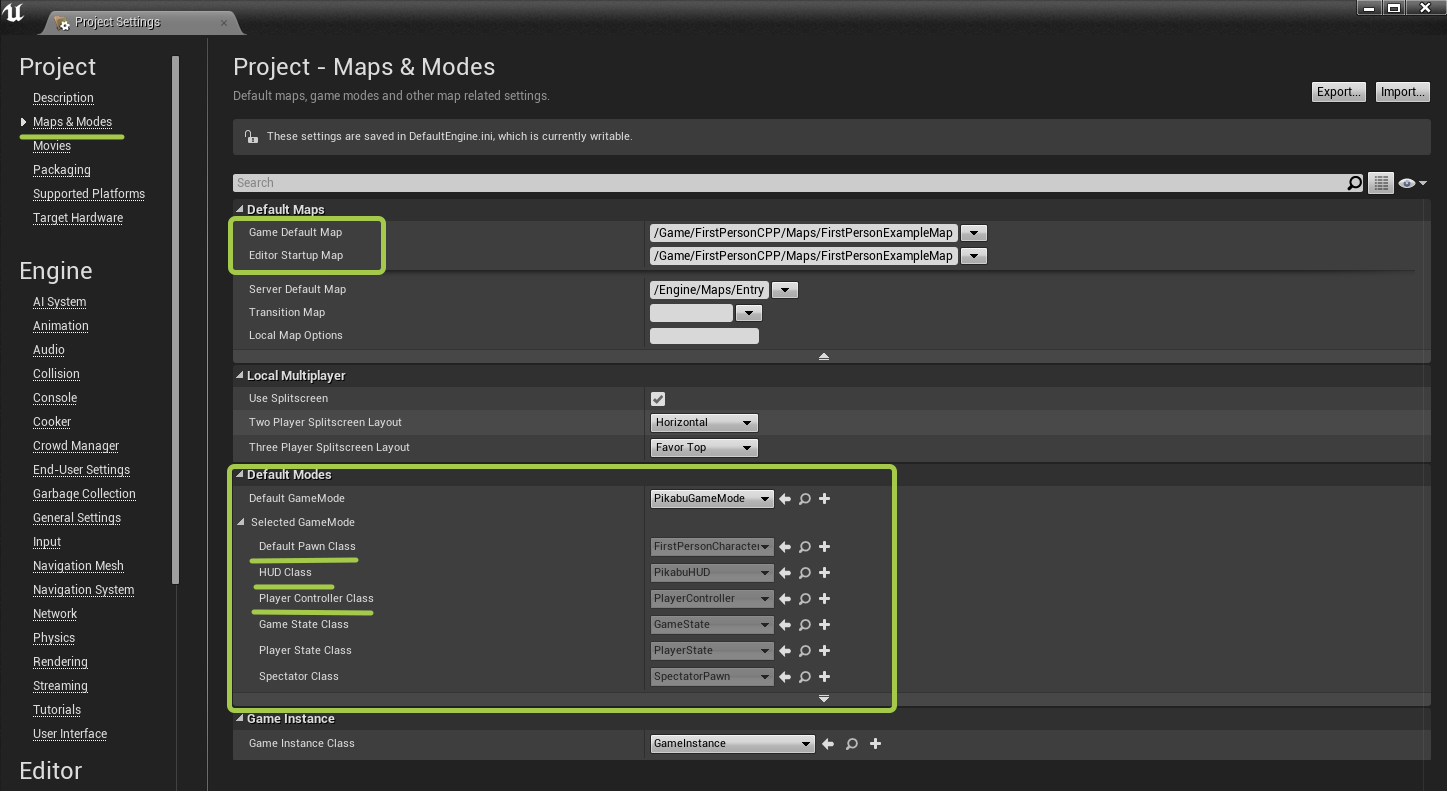Create new Player Controller Class with plus
Image resolution: width=1447 pixels, height=791 pixels.
point(824,599)
